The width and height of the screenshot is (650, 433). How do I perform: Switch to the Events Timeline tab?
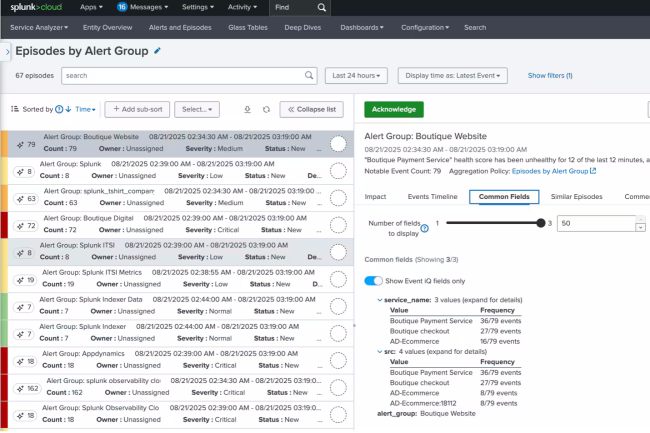(x=432, y=197)
